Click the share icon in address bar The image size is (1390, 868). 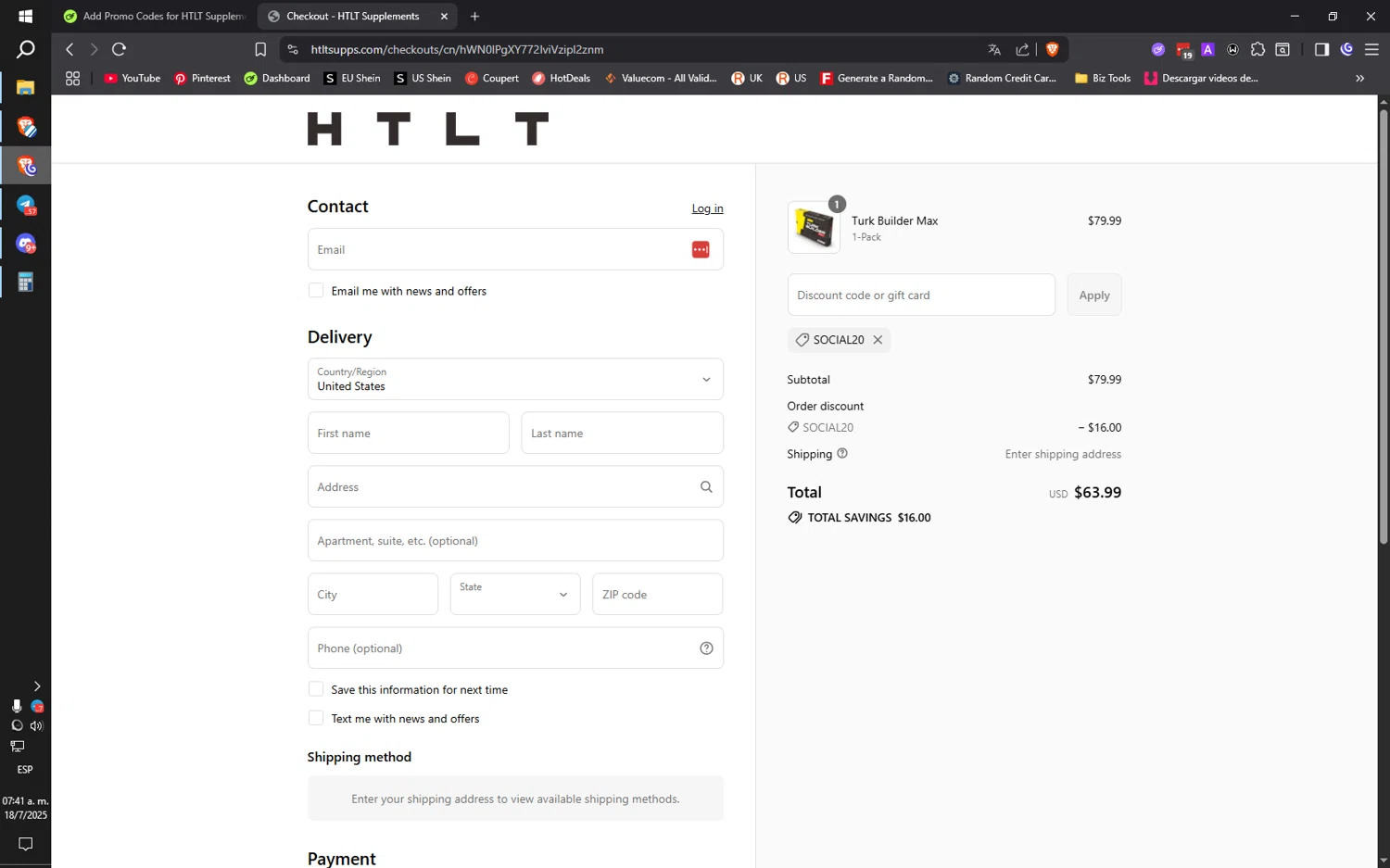pos(1022,49)
